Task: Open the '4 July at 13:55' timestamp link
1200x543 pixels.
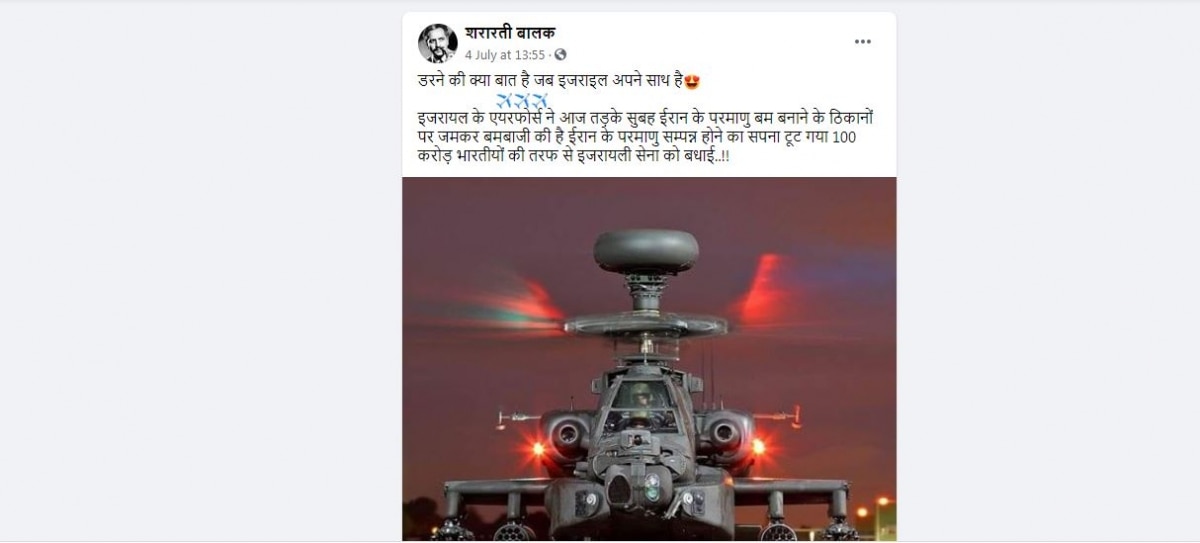Action: pyautogui.click(x=505, y=55)
